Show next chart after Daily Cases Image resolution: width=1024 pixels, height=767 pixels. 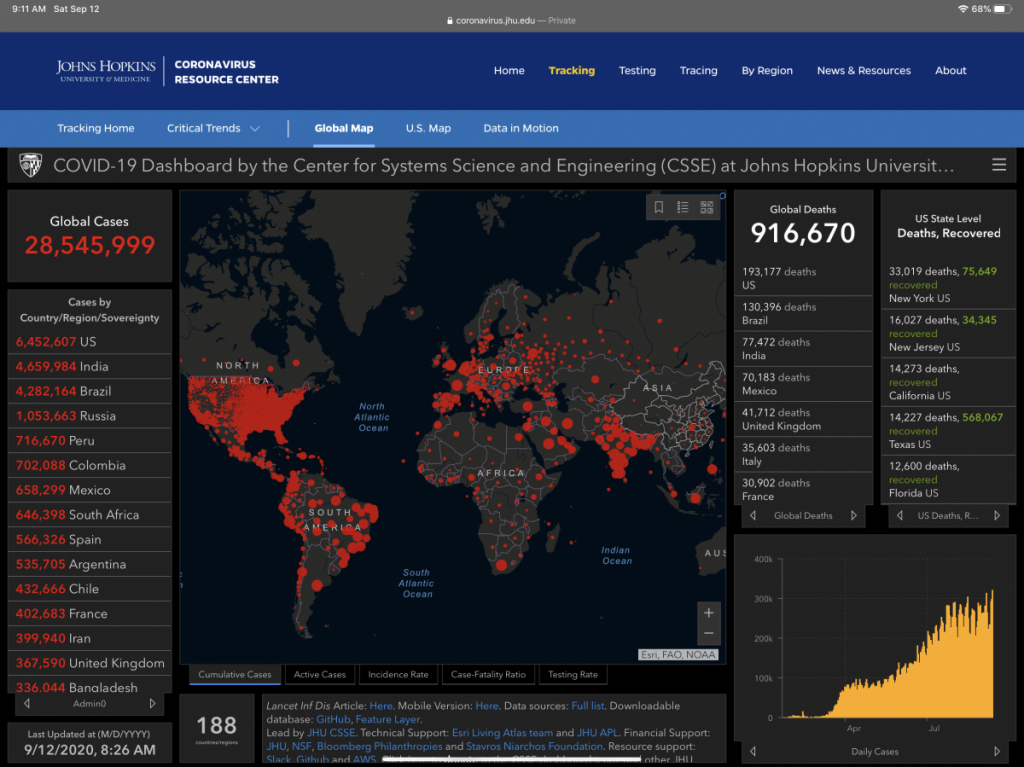997,751
